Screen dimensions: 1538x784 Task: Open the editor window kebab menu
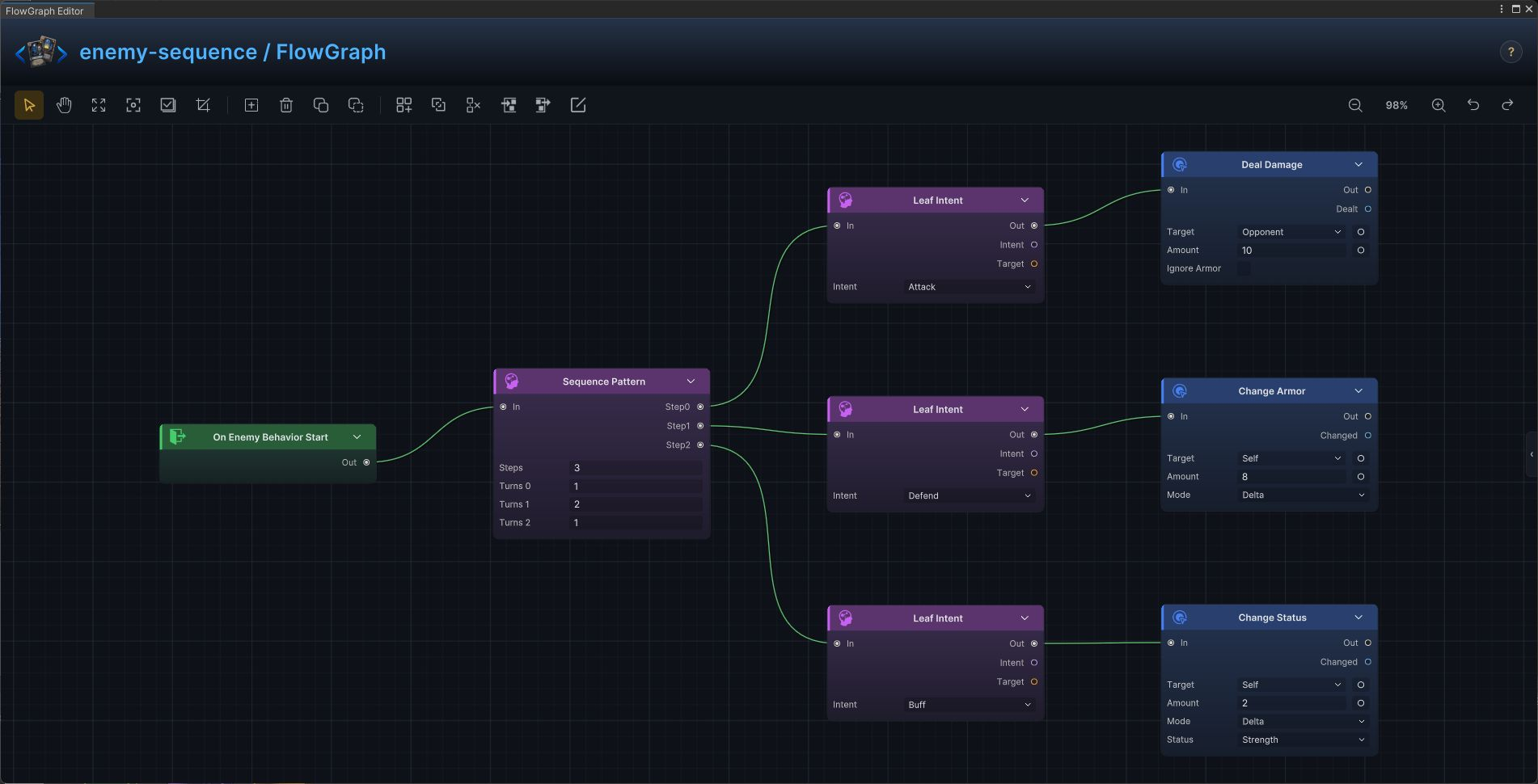tap(1502, 9)
